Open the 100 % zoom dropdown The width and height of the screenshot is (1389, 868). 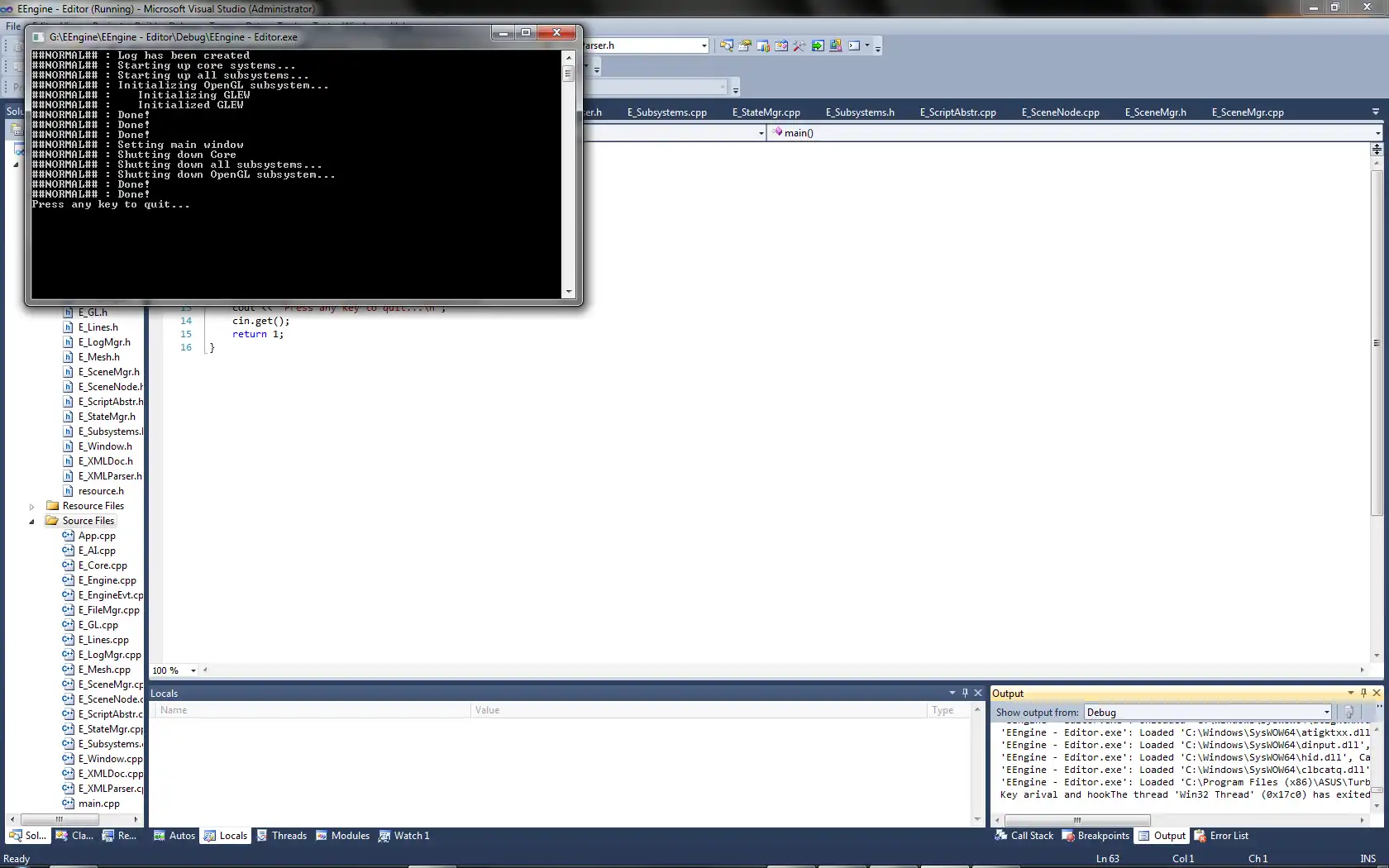(193, 670)
